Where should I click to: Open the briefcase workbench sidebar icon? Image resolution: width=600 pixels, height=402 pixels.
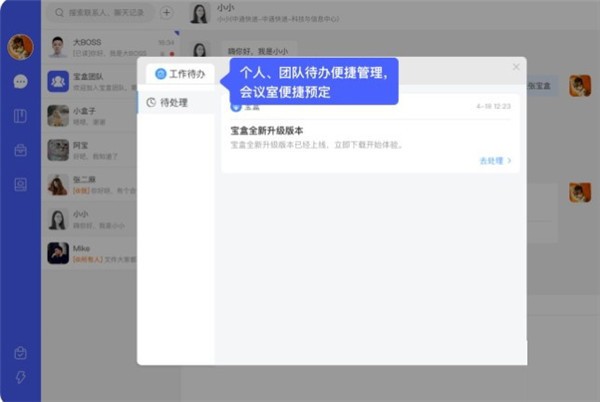tap(20, 150)
